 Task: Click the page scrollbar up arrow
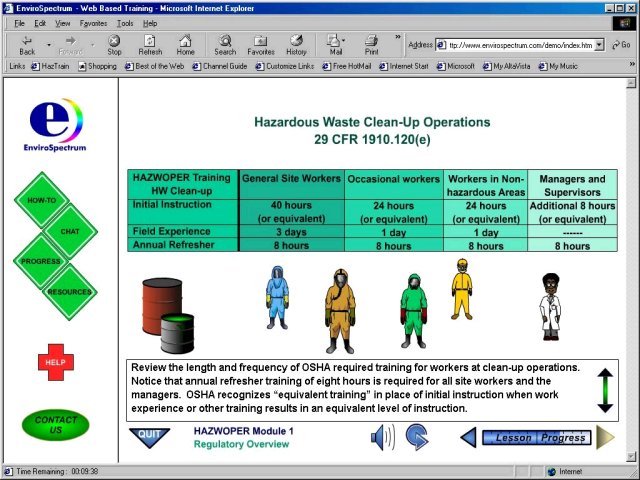(x=631, y=83)
